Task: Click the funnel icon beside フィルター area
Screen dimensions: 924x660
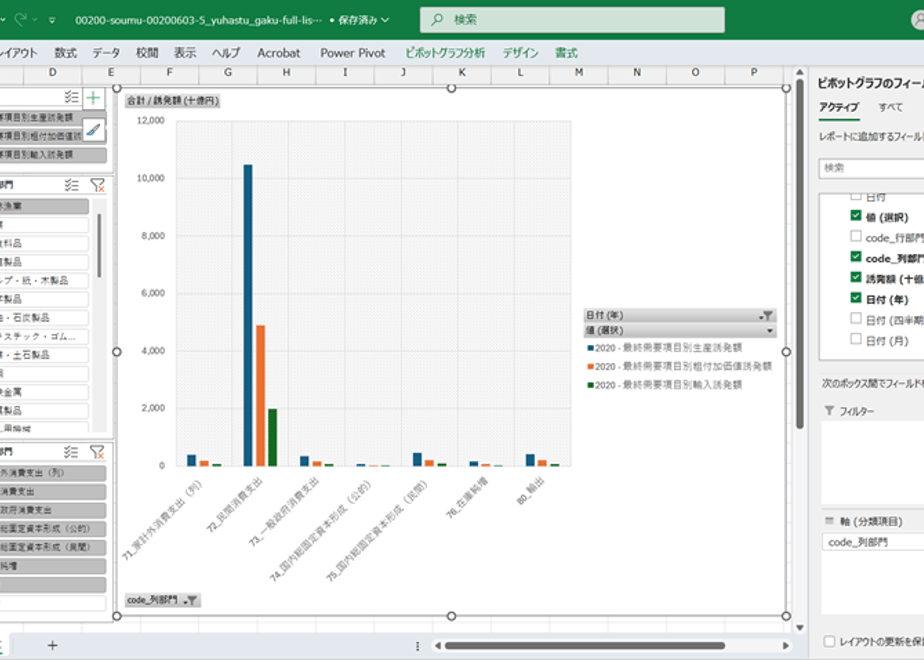Action: point(829,411)
